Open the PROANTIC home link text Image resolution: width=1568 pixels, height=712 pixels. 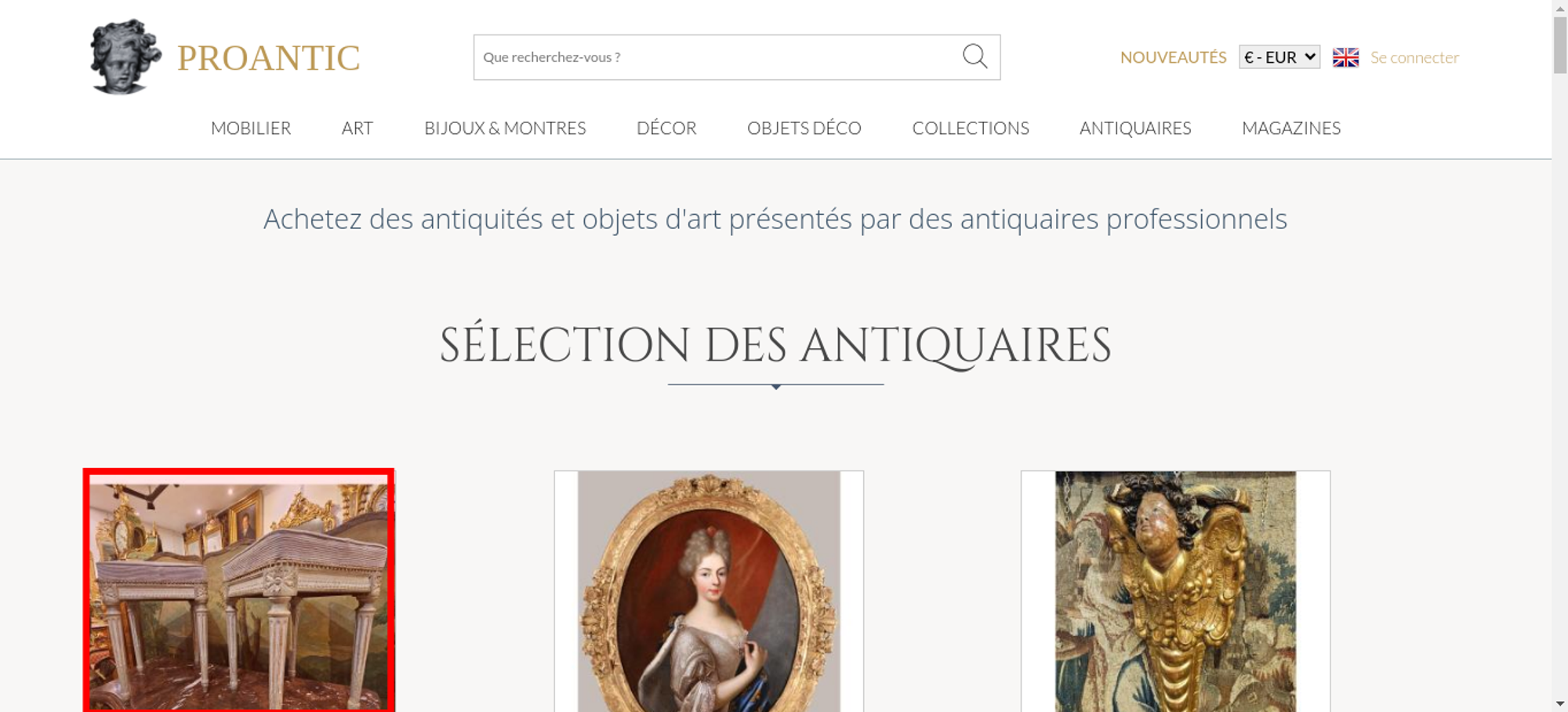click(268, 58)
